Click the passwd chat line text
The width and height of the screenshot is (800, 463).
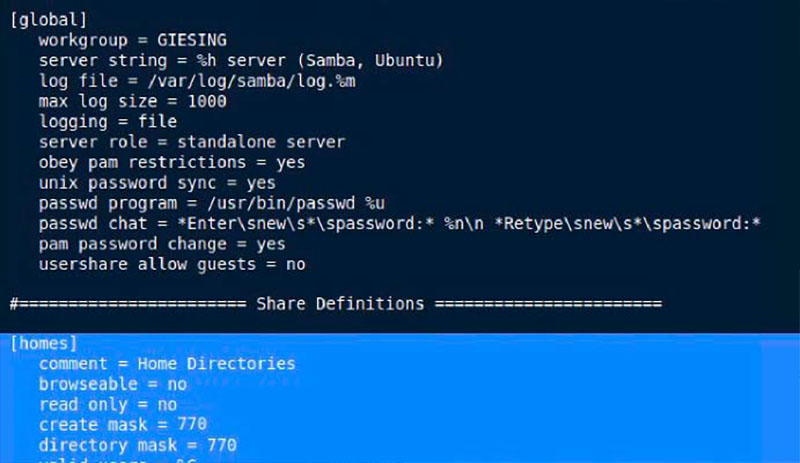(399, 224)
